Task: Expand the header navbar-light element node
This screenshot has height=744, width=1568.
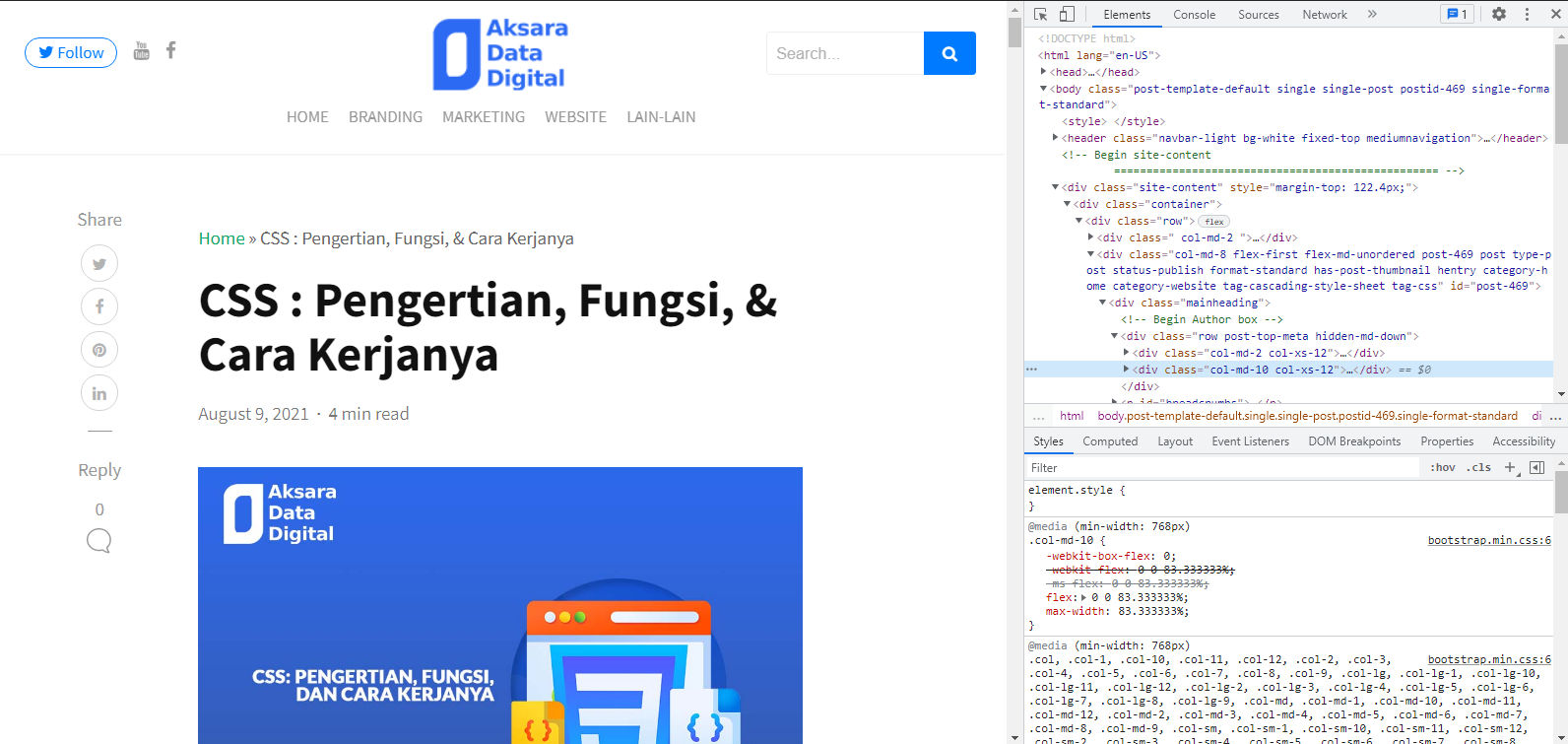Action: pos(1056,137)
